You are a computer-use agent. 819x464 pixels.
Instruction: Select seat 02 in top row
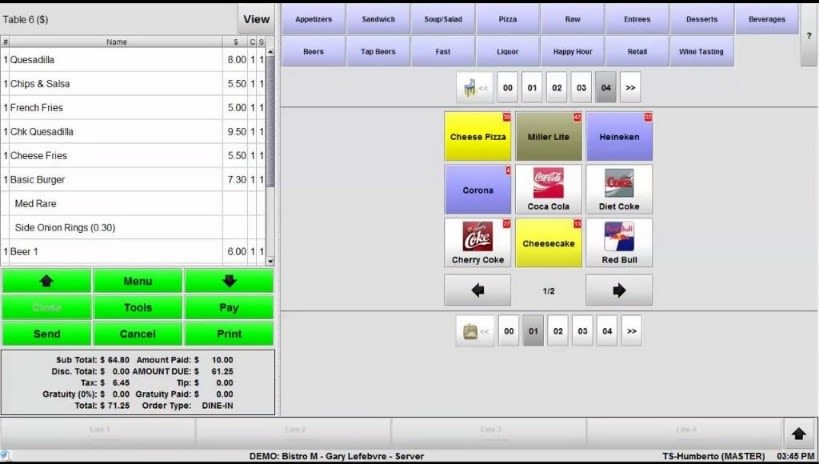pyautogui.click(x=557, y=88)
